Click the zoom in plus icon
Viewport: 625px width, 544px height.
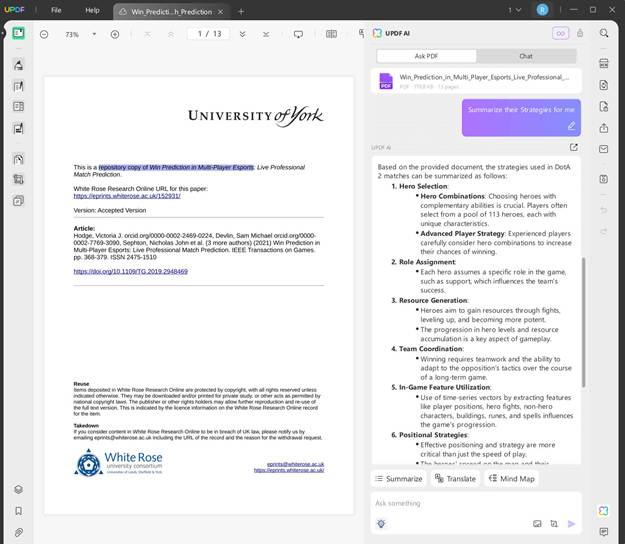(x=115, y=34)
